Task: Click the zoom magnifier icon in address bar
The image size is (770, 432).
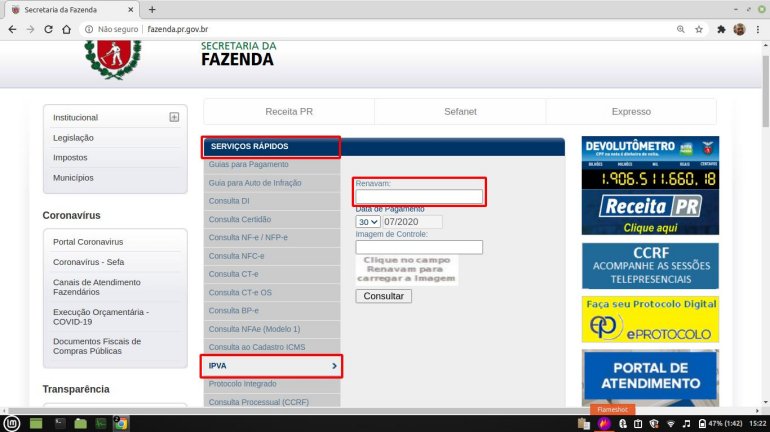Action: click(x=680, y=30)
